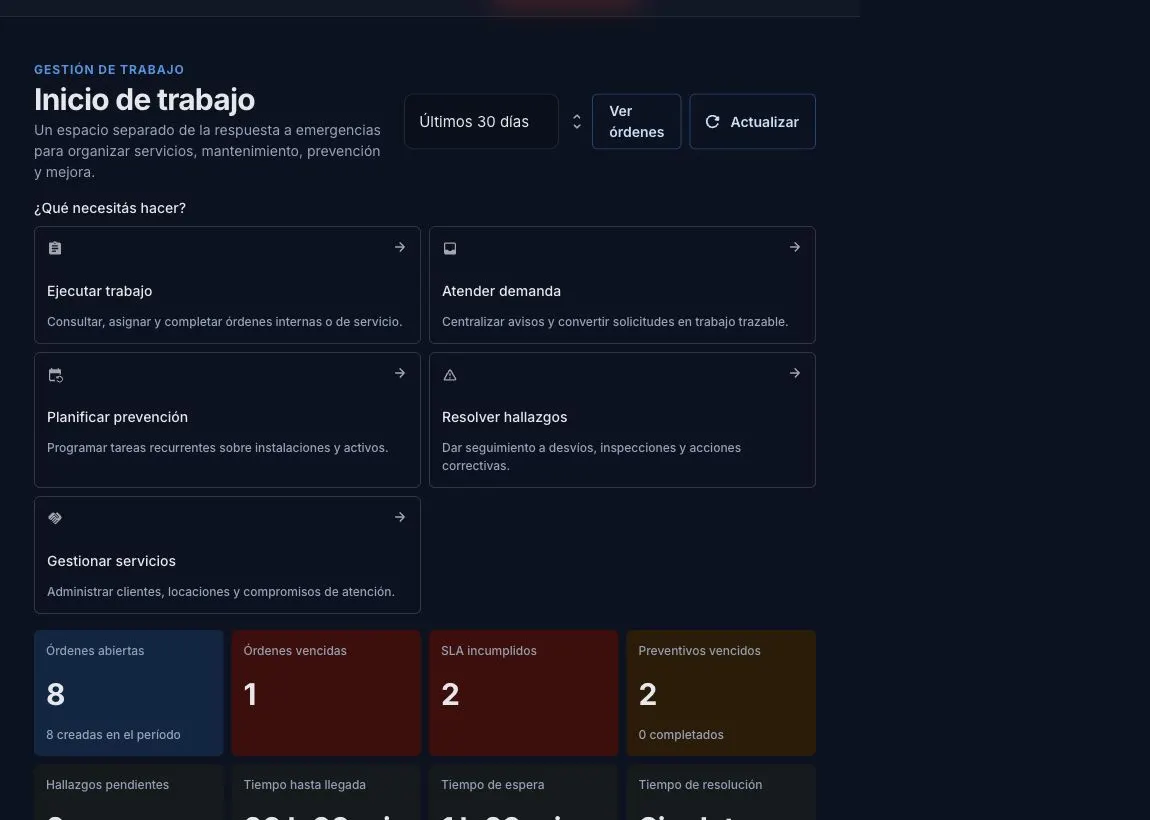Click the calendar icon on Planificar prevención card
This screenshot has height=820, width=1150.
click(x=55, y=375)
